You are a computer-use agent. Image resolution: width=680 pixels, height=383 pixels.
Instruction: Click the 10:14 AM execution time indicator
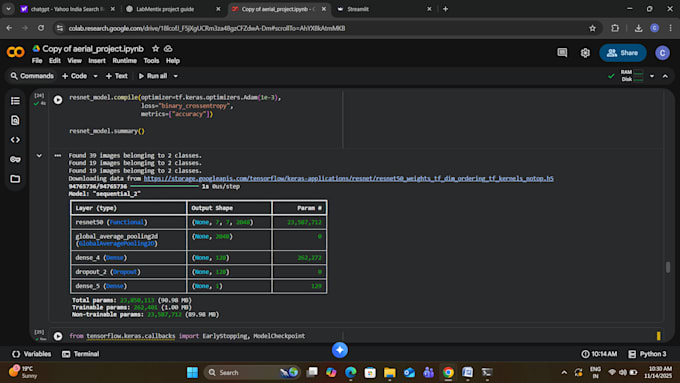click(599, 354)
